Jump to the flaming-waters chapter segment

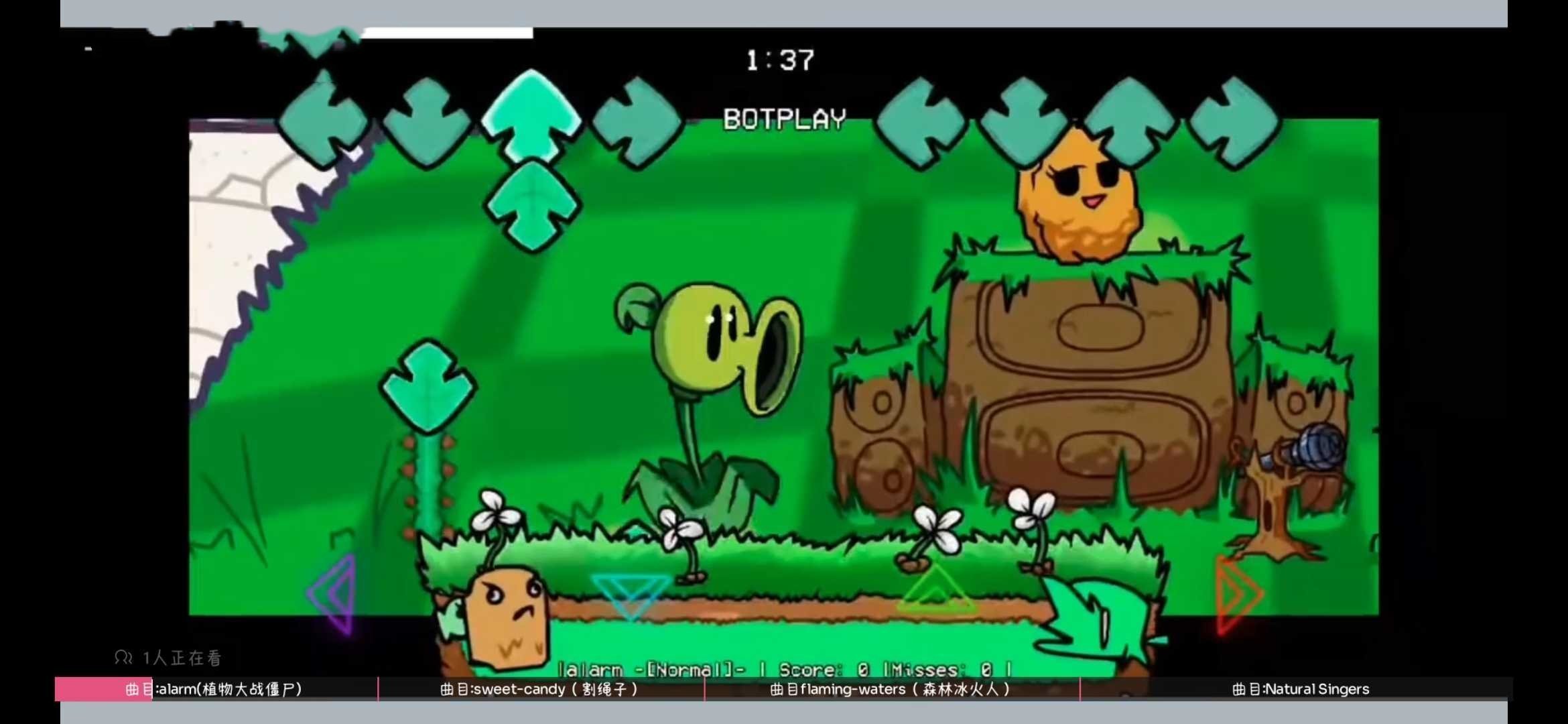coord(890,689)
